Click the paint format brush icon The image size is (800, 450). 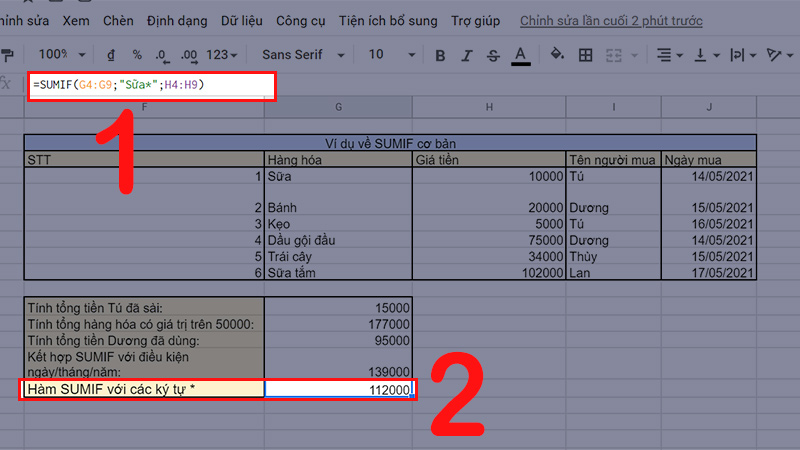click(7, 55)
